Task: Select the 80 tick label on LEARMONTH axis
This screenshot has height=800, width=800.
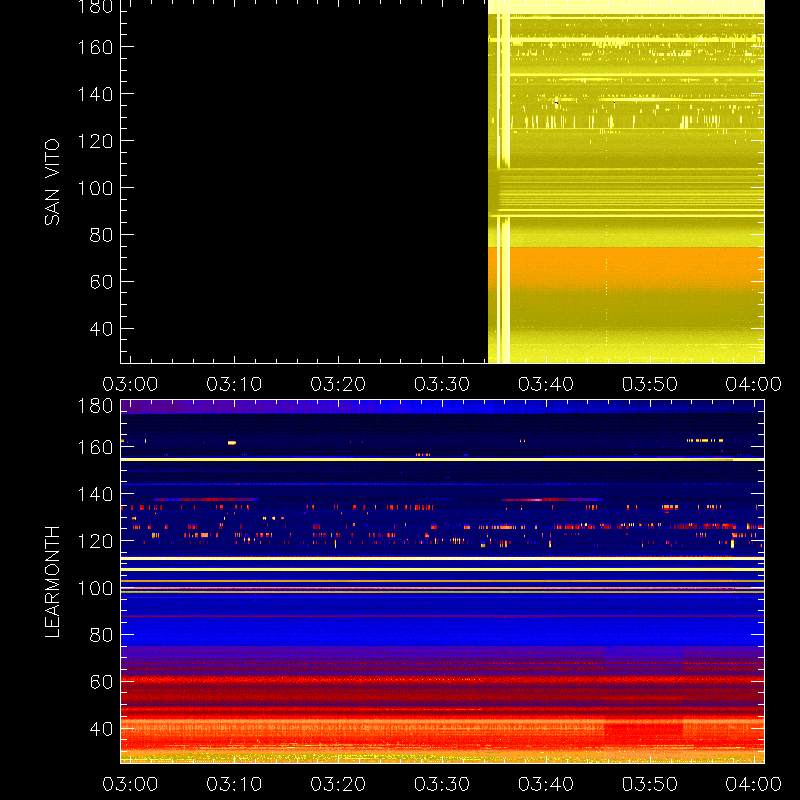Action: coord(101,635)
